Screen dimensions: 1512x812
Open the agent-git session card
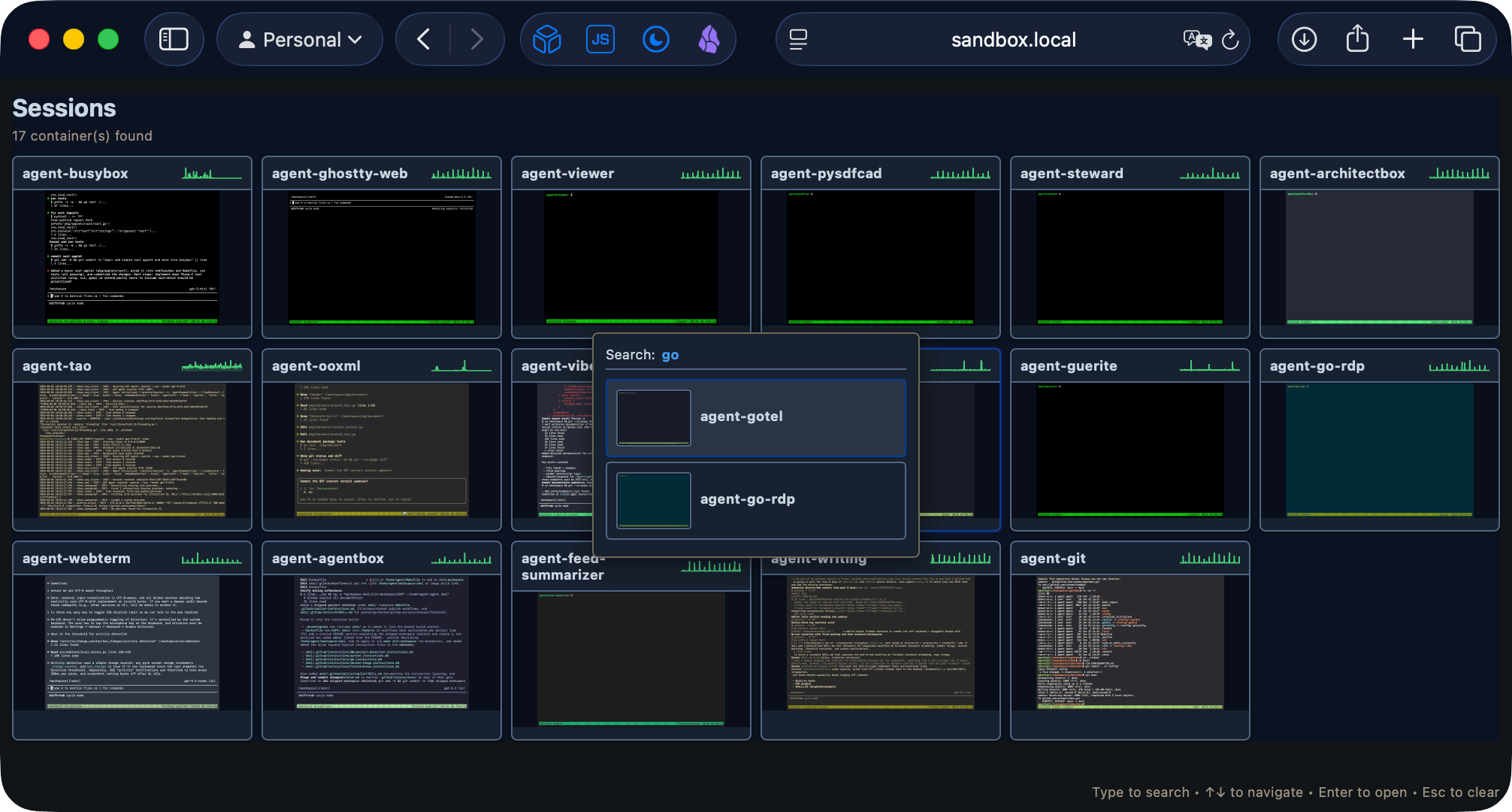(1129, 641)
